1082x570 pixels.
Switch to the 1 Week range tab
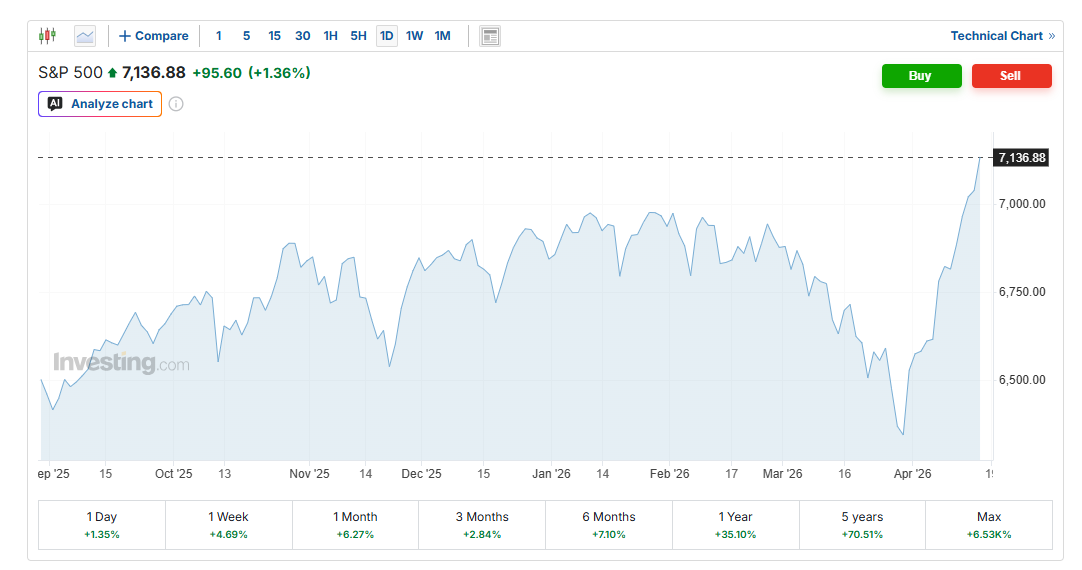(x=228, y=525)
